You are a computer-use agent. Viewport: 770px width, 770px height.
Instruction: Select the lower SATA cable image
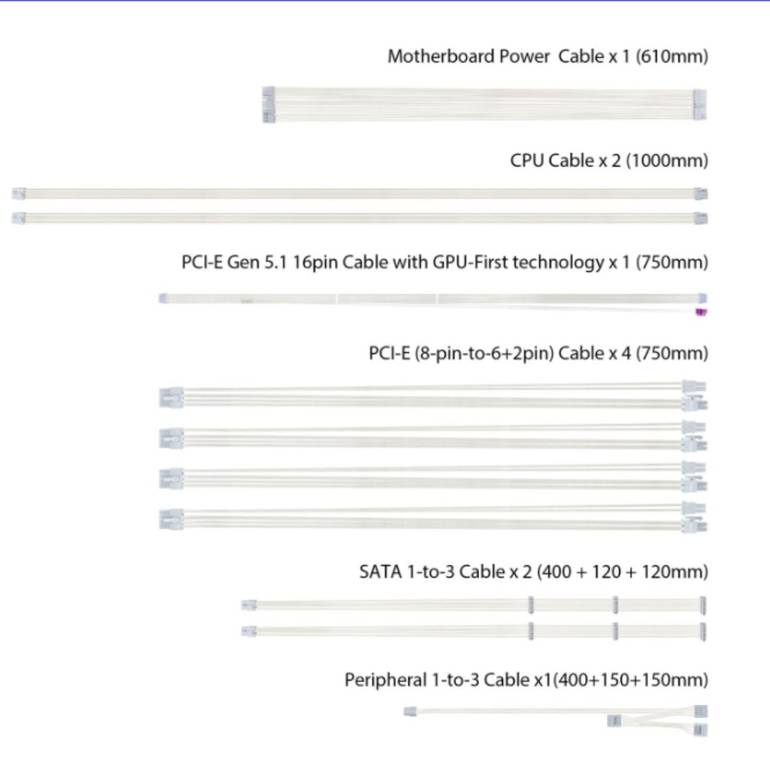[474, 631]
